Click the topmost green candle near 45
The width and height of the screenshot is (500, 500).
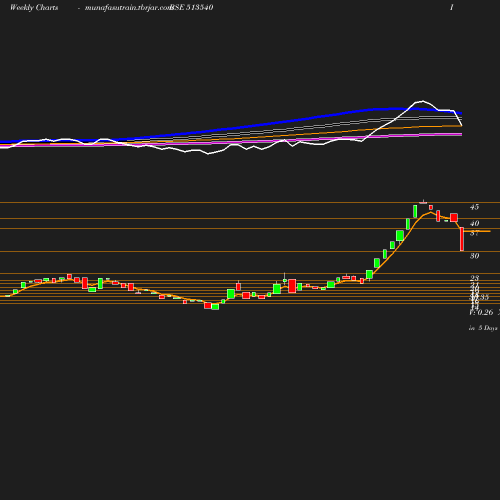coord(415,211)
